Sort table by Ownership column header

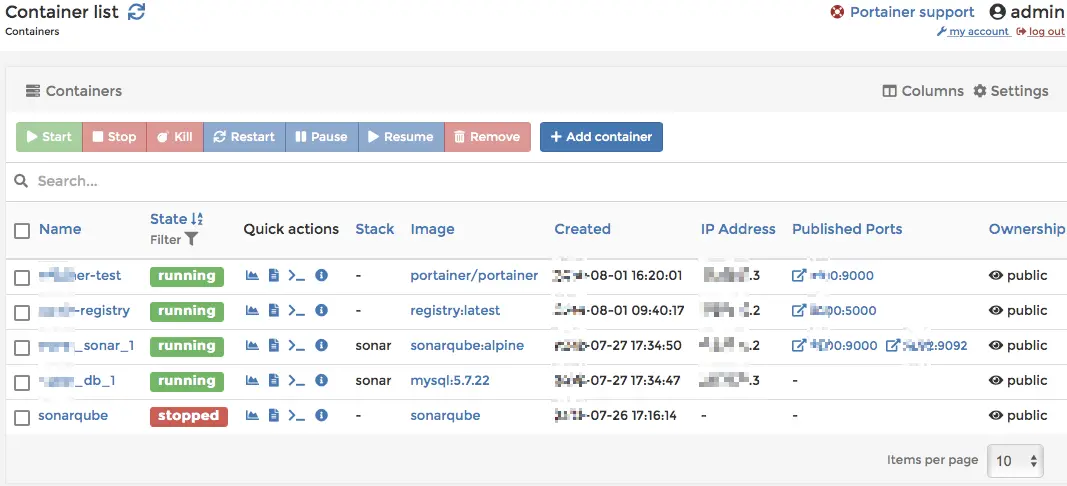[1027, 229]
